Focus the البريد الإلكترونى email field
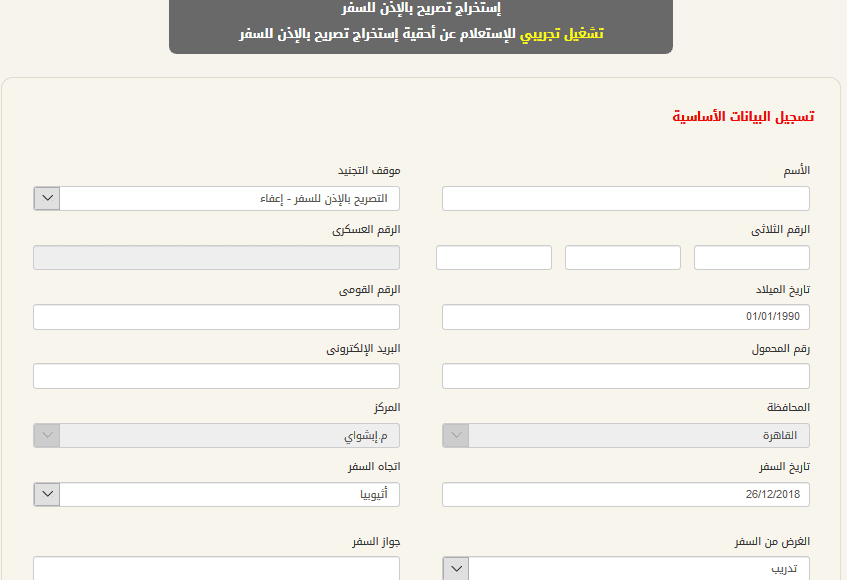 [216, 376]
